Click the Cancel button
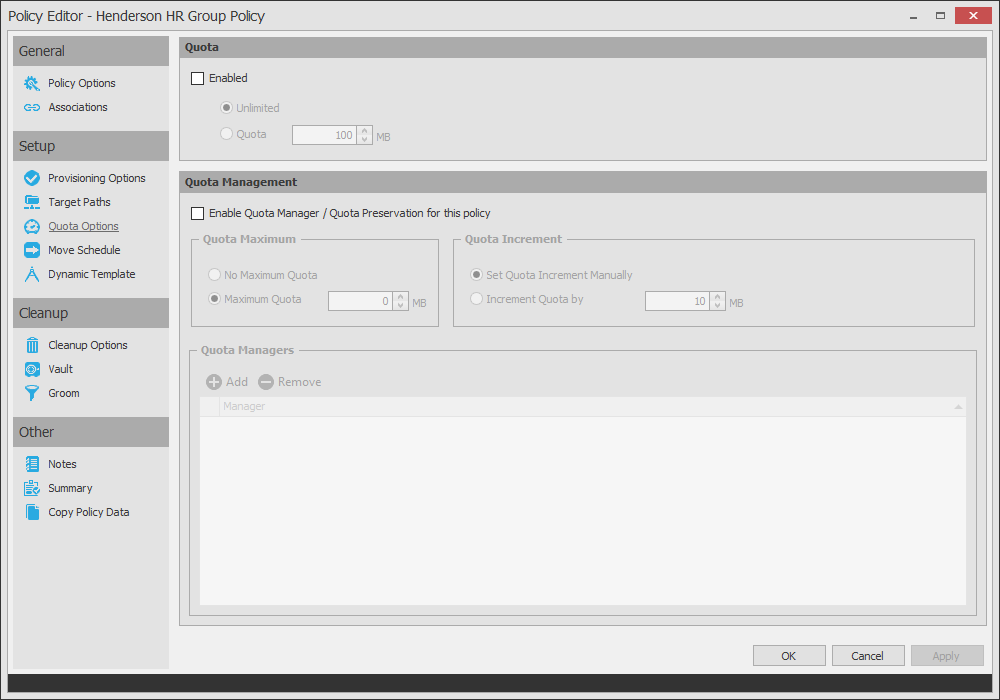The image size is (1000, 700). coord(867,656)
